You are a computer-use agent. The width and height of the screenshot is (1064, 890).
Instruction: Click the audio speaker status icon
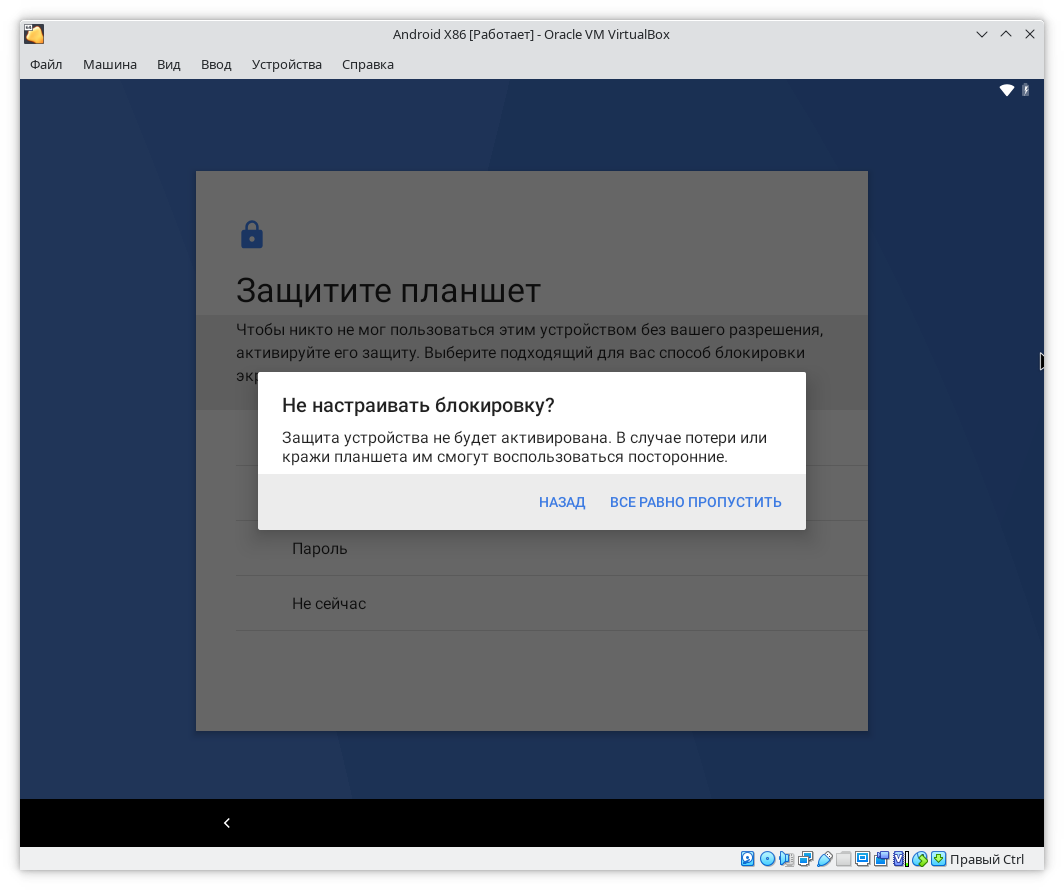pos(786,859)
